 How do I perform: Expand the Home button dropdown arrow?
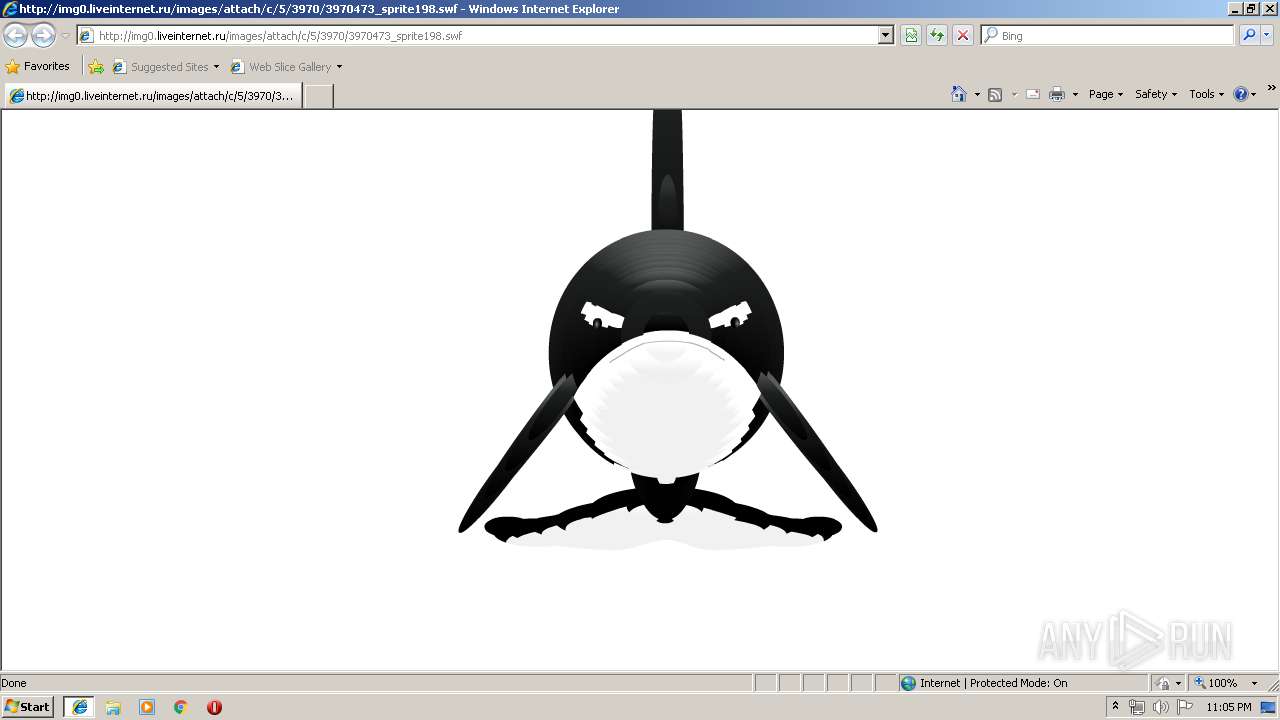(977, 94)
